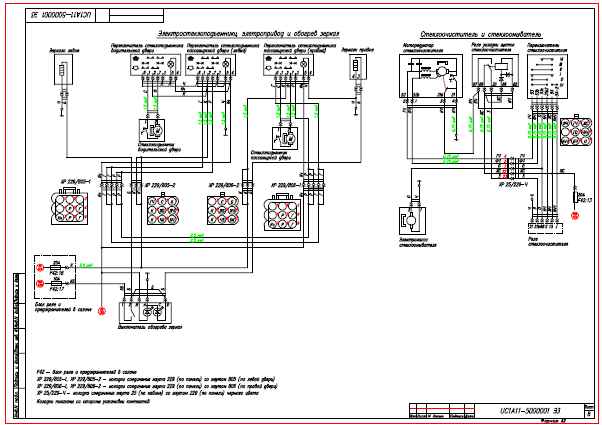The height and width of the screenshot is (425, 602).
Task: Click the F42:13 fuse symbol
Action: 575,198
